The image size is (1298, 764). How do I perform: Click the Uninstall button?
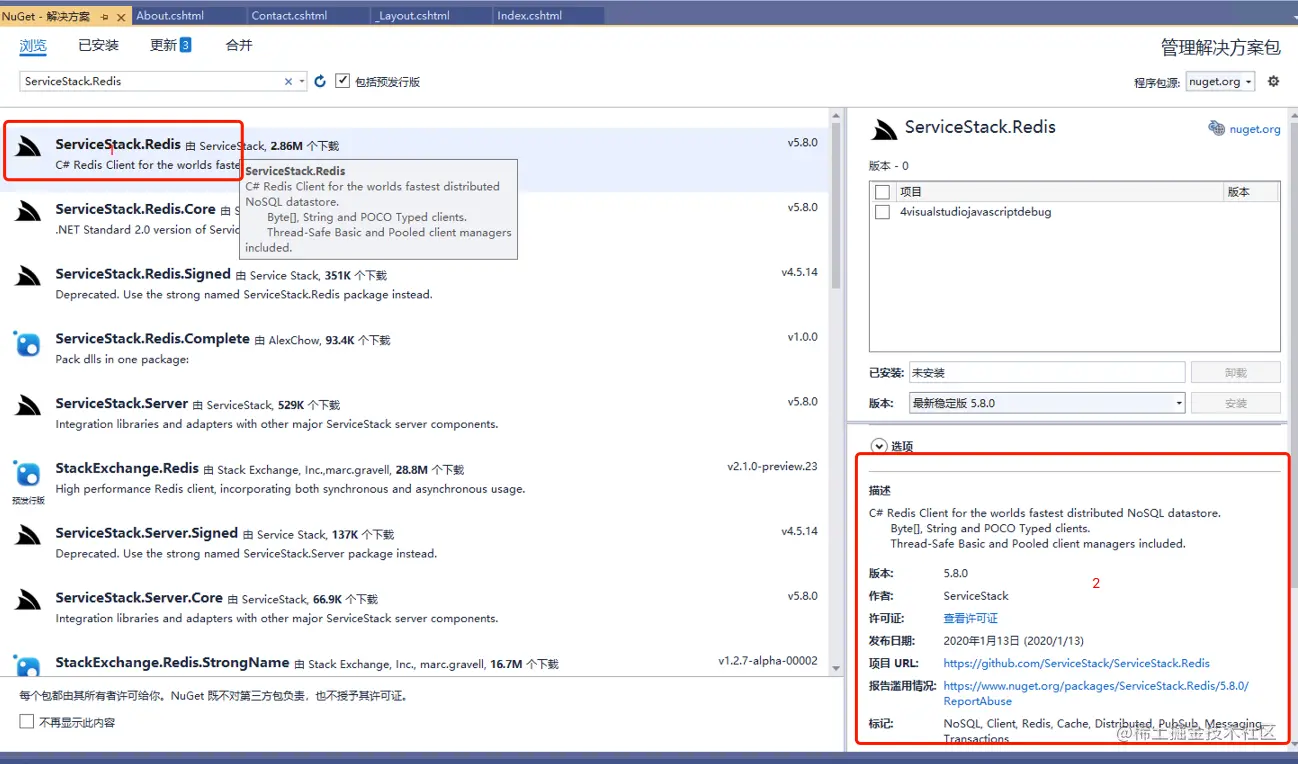click(x=1235, y=372)
